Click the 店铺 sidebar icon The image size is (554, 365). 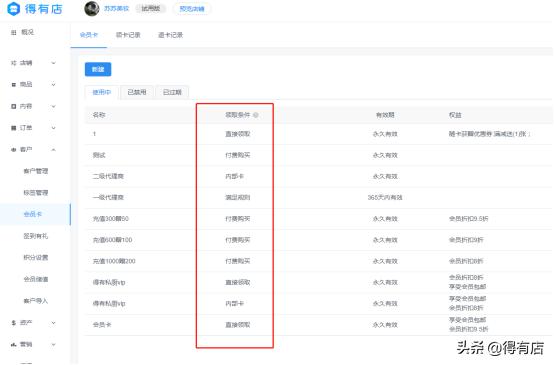(14, 63)
